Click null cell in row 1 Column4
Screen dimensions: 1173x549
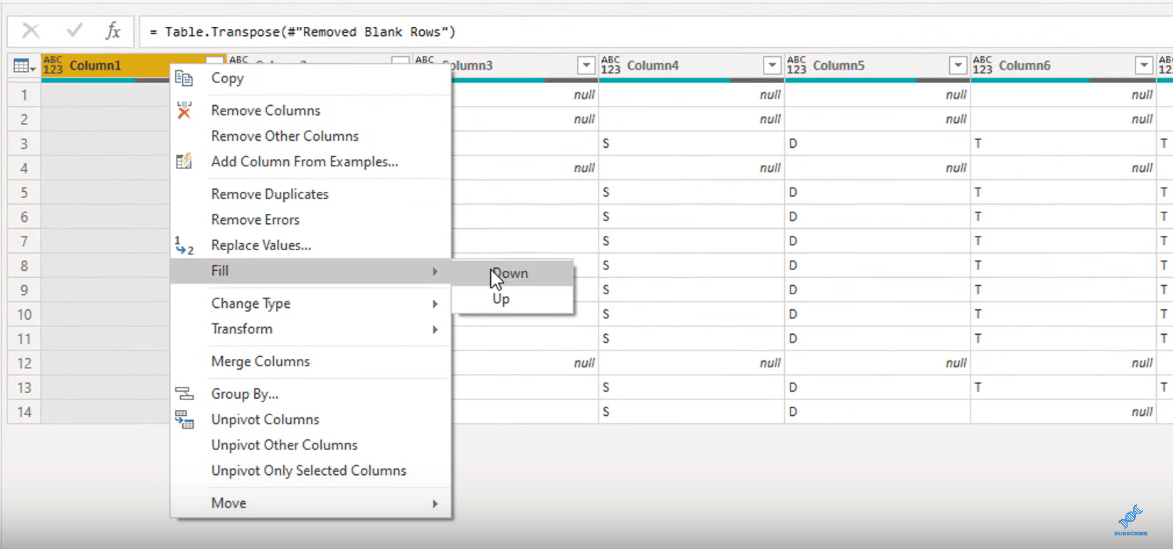[x=691, y=94]
